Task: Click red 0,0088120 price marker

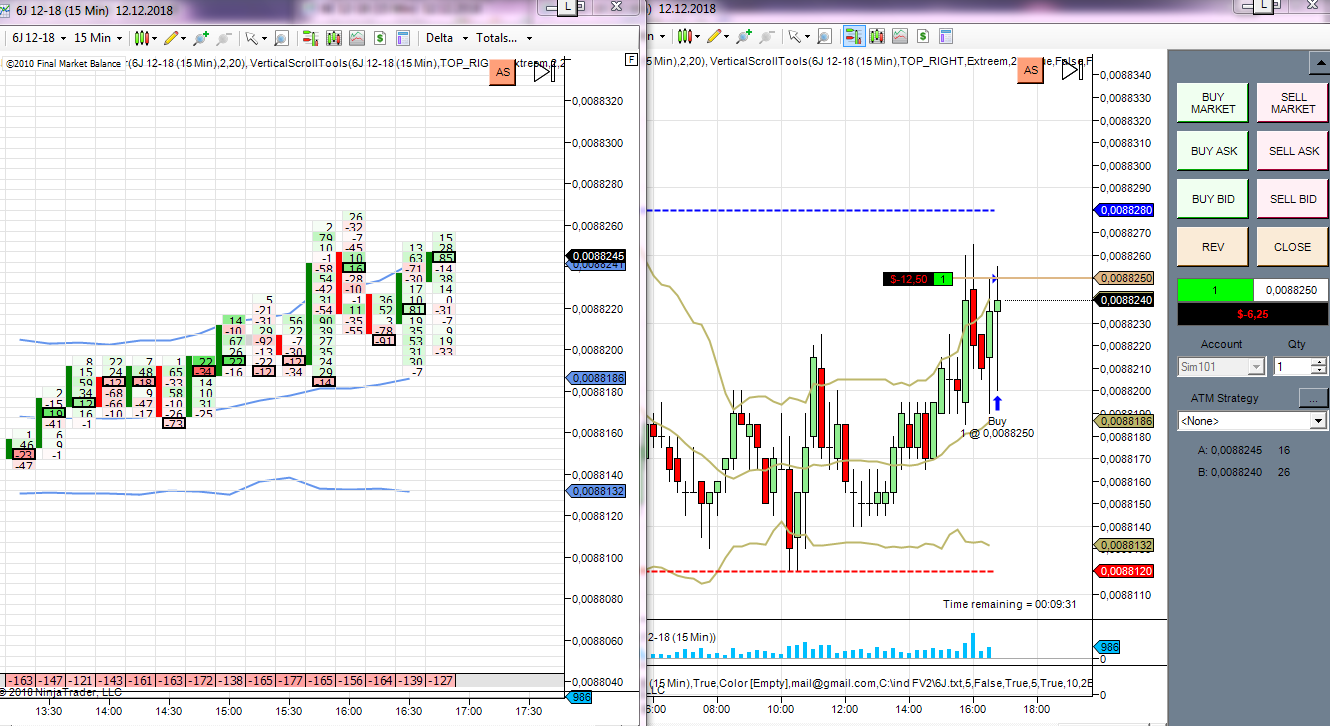Action: (x=1126, y=571)
